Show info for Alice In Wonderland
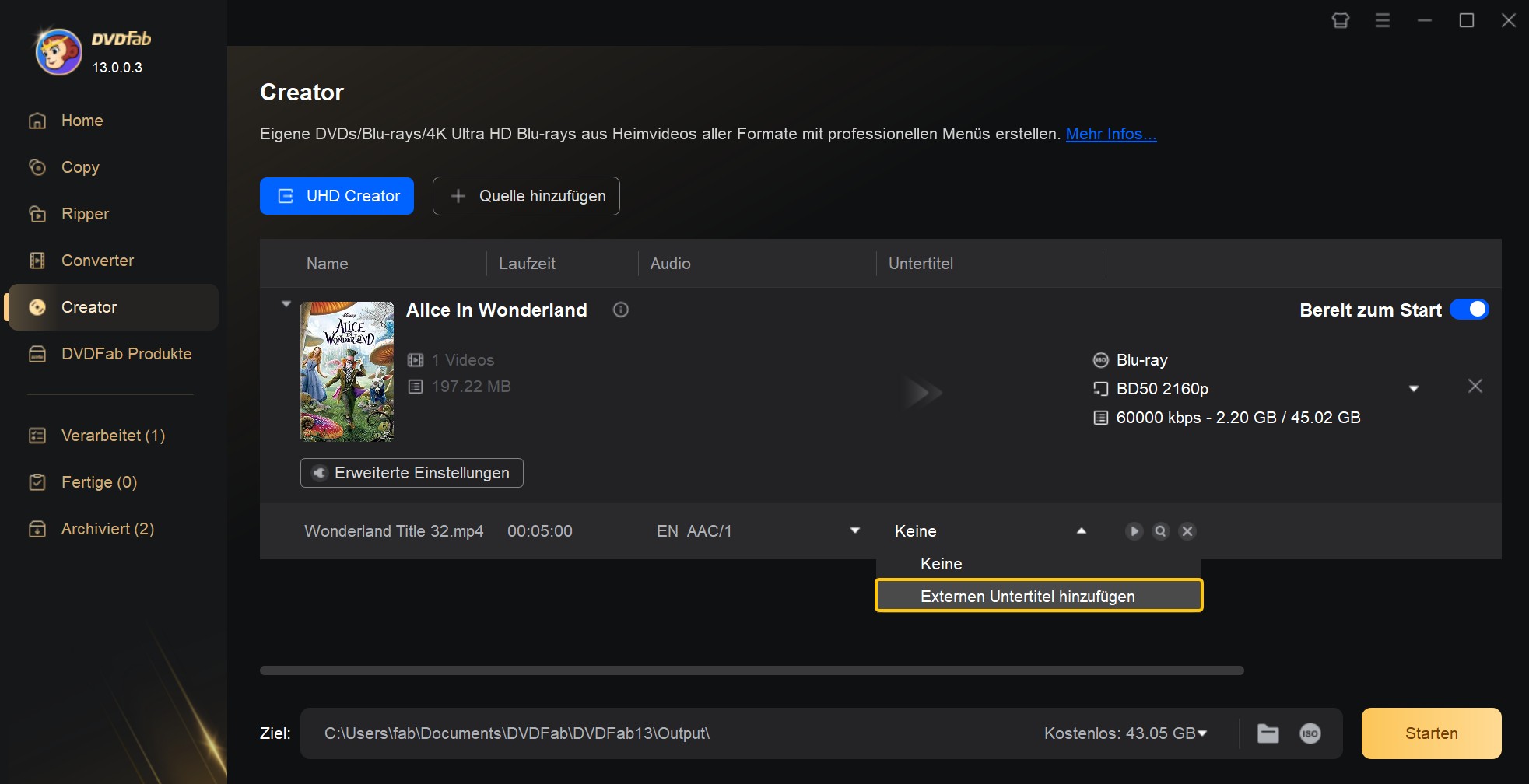The image size is (1529, 784). [x=621, y=310]
